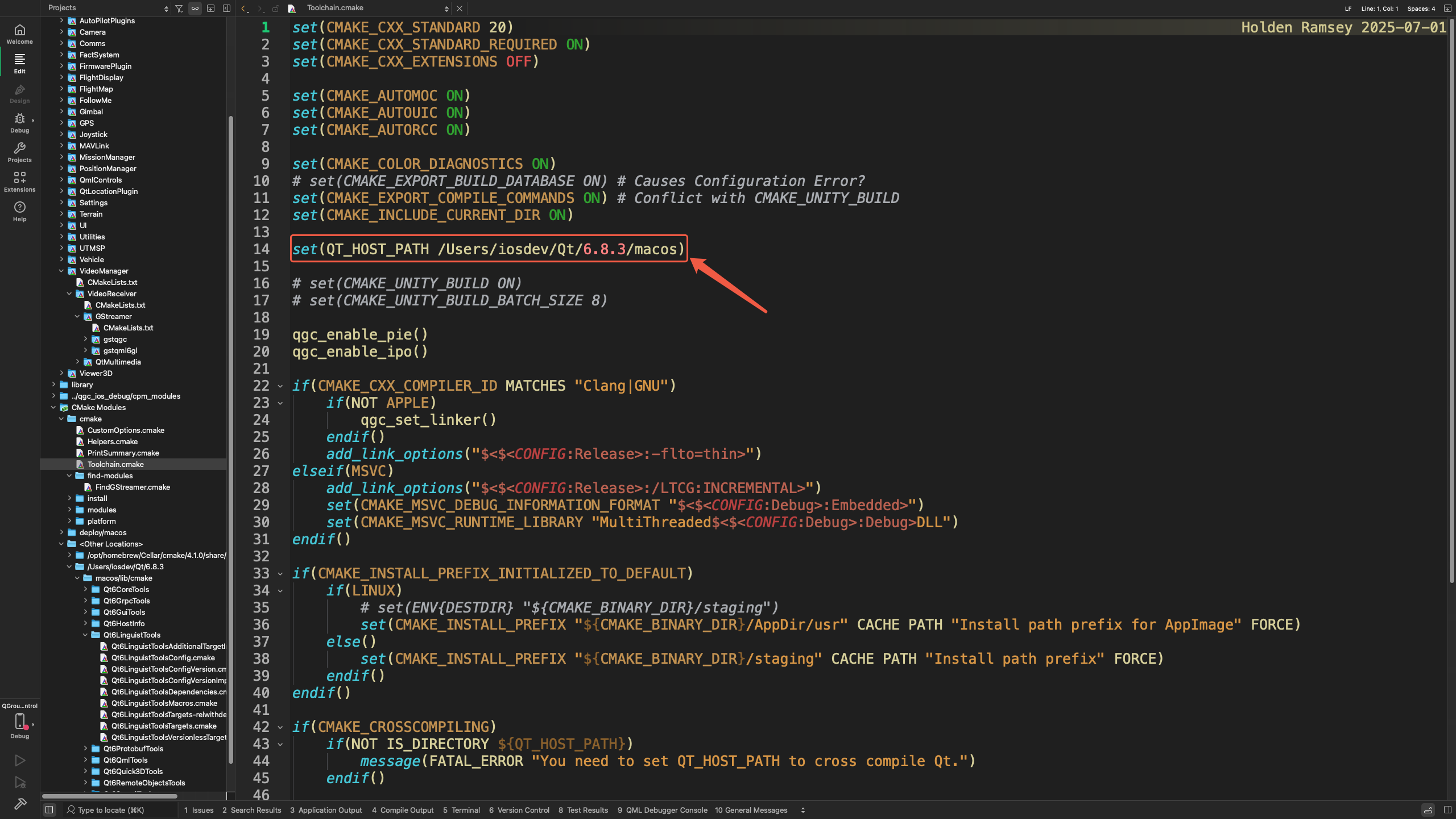Screen dimensions: 1456x819
Task: Click Start Debugging run icon
Action: pyautogui.click(x=20, y=783)
